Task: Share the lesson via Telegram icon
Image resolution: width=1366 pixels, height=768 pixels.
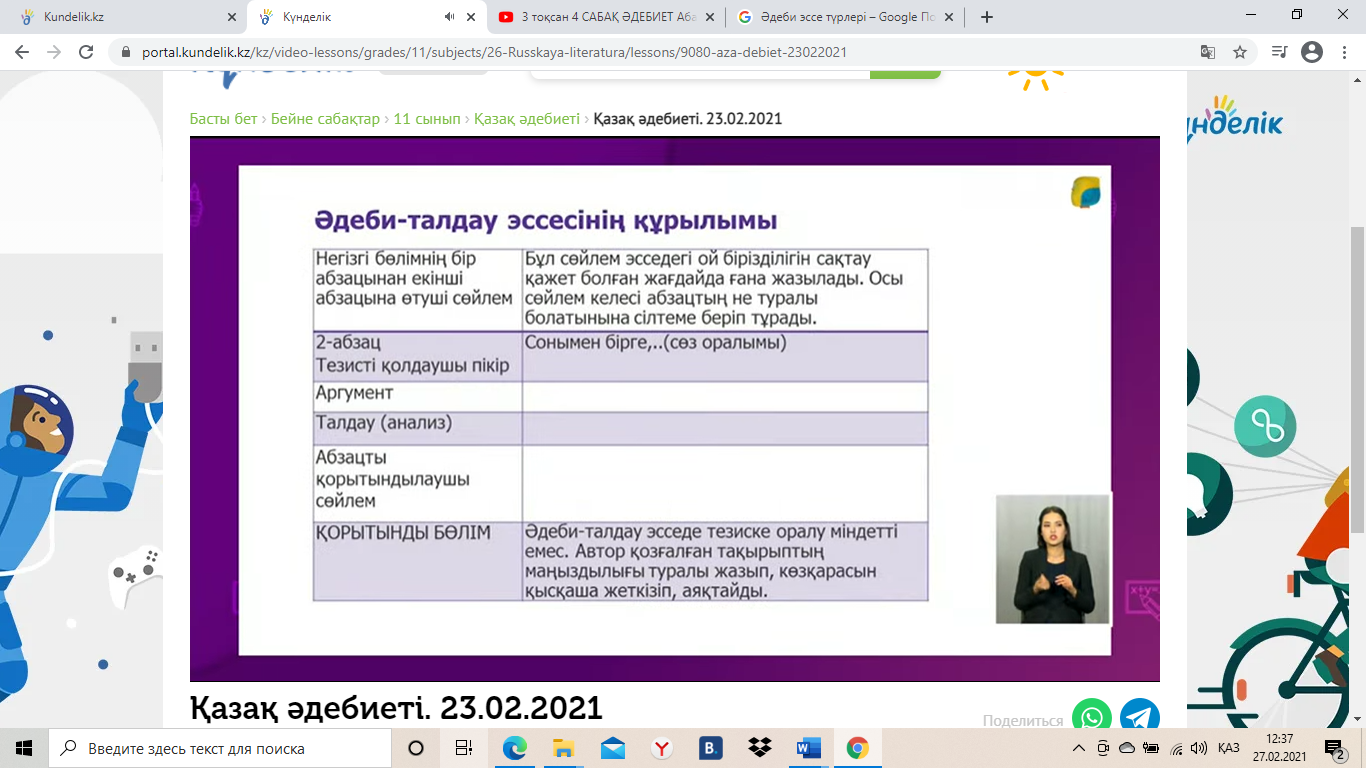Action: (x=1139, y=717)
